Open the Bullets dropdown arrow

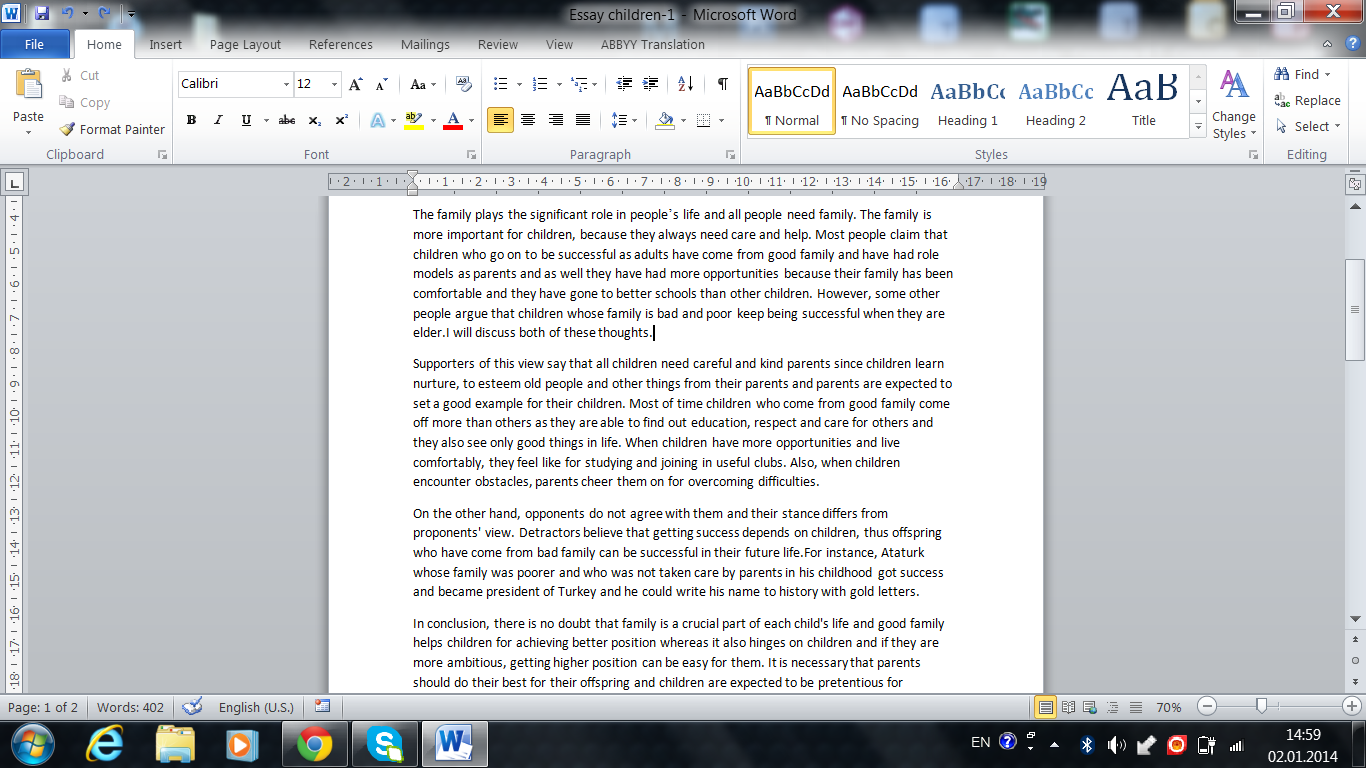pos(518,85)
